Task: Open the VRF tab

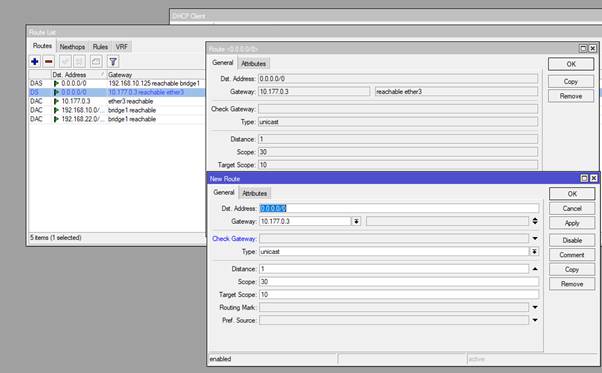Action: [x=122, y=47]
